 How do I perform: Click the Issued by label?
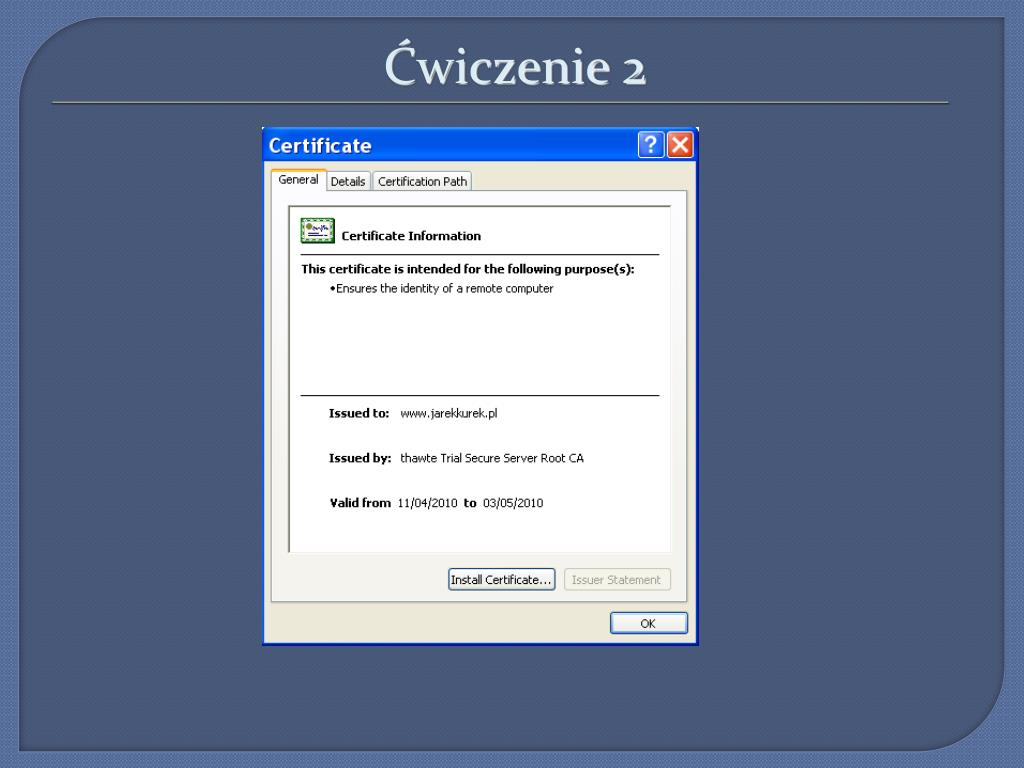click(x=360, y=458)
